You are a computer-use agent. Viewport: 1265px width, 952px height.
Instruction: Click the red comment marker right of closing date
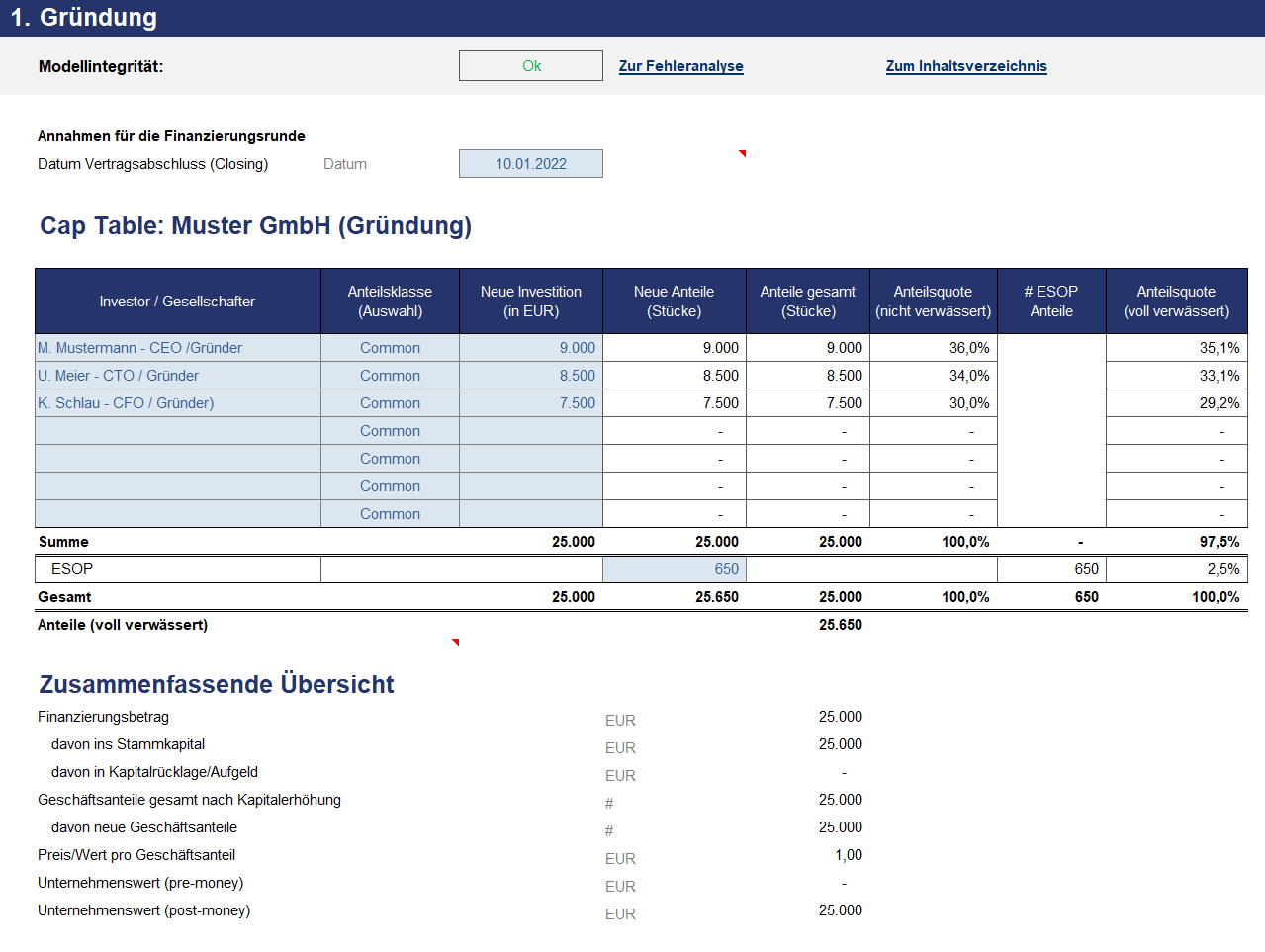pos(742,153)
